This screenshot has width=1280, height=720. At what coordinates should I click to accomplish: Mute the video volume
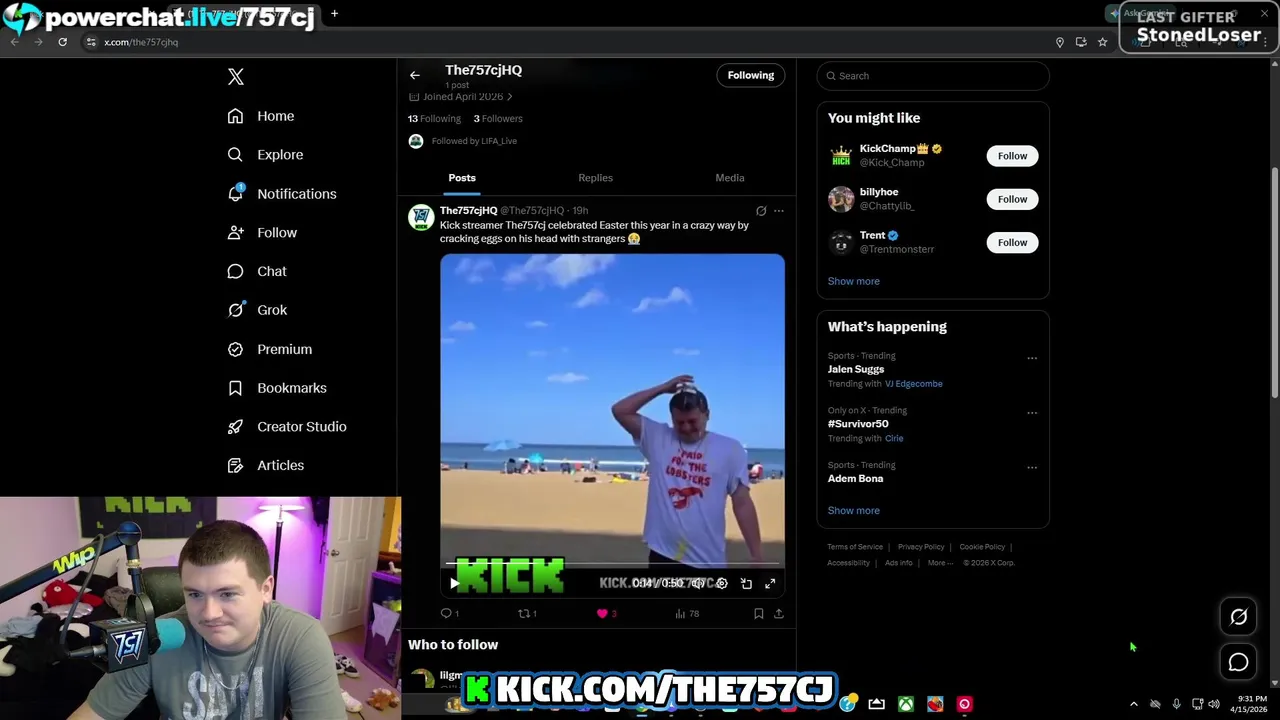click(x=697, y=583)
